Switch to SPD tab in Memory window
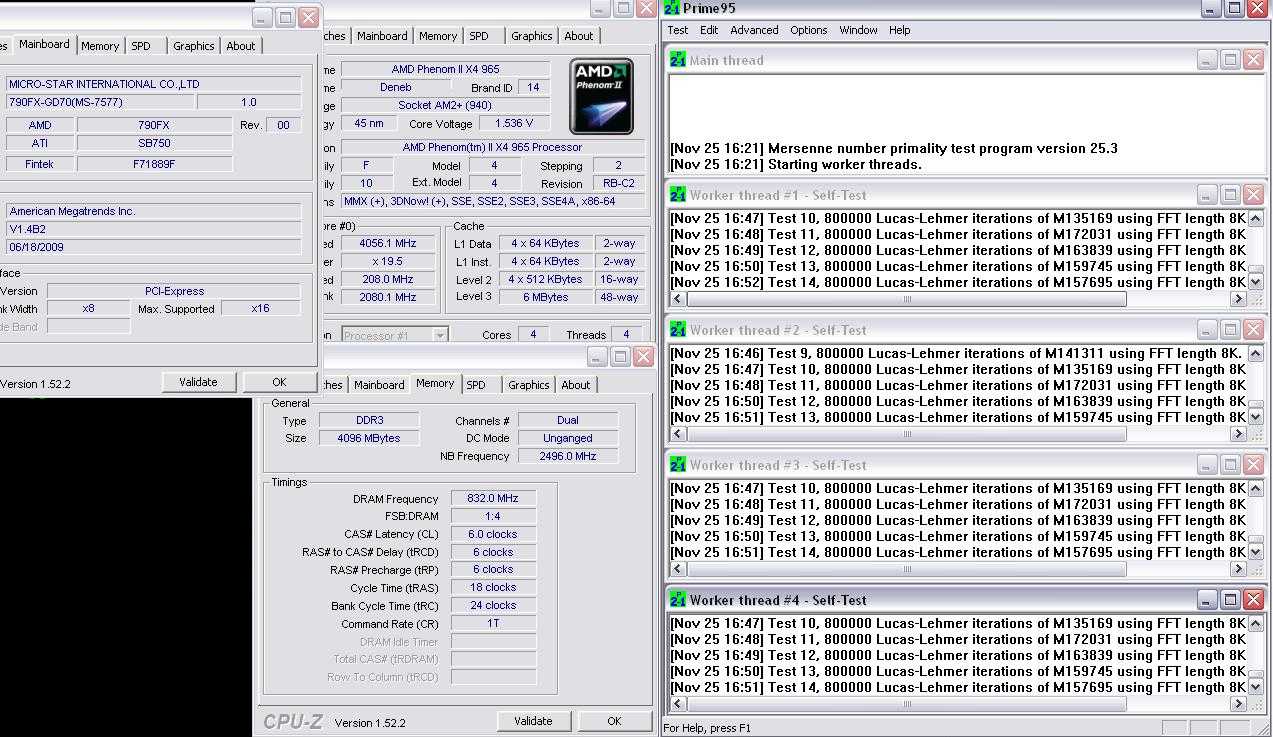The image size is (1273, 737). tap(476, 385)
